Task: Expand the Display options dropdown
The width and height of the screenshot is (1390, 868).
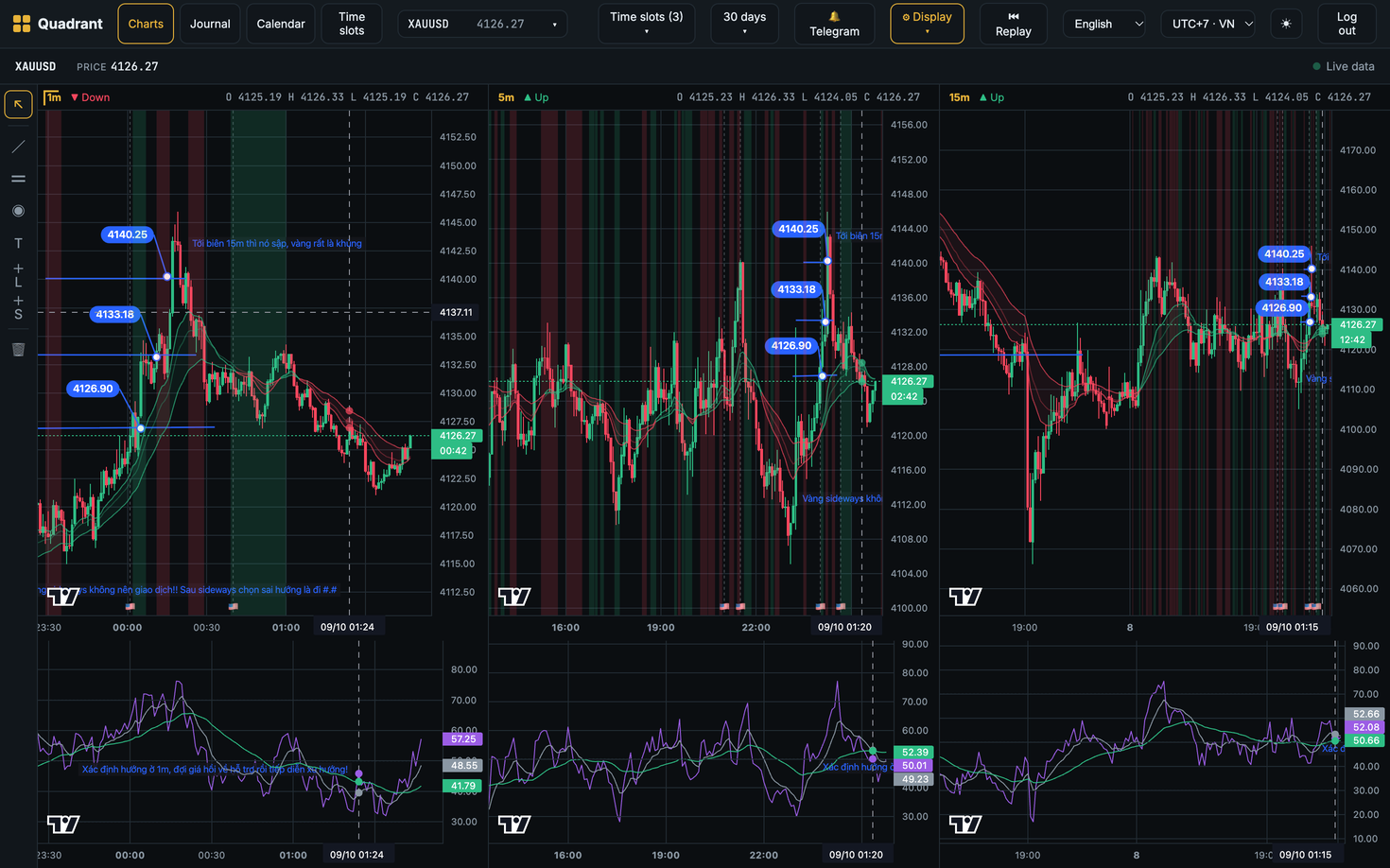Action: pos(927,24)
